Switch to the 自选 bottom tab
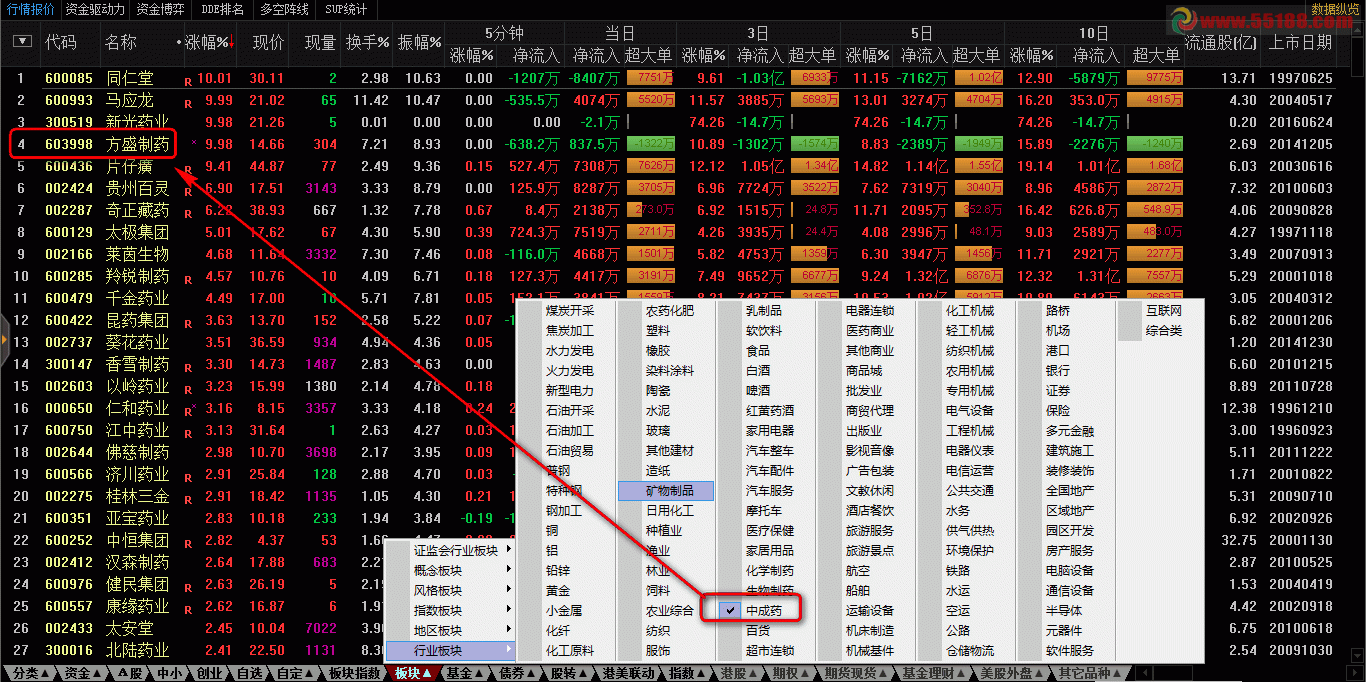The width and height of the screenshot is (1366, 682). point(249,673)
